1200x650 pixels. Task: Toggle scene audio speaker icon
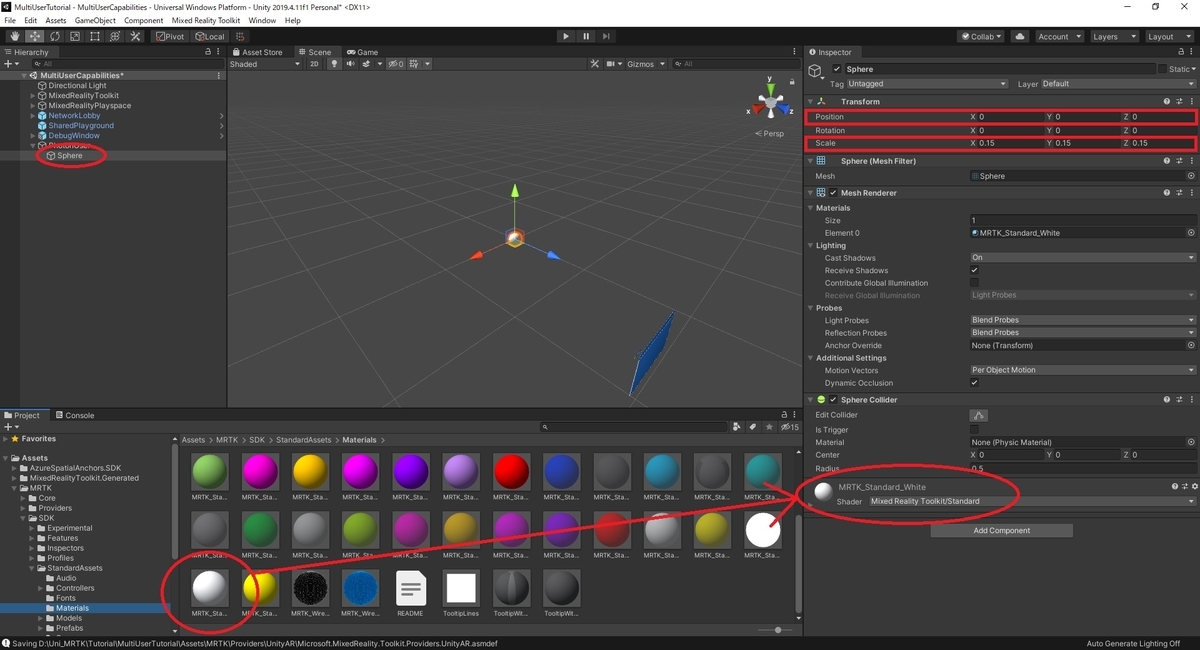[350, 64]
